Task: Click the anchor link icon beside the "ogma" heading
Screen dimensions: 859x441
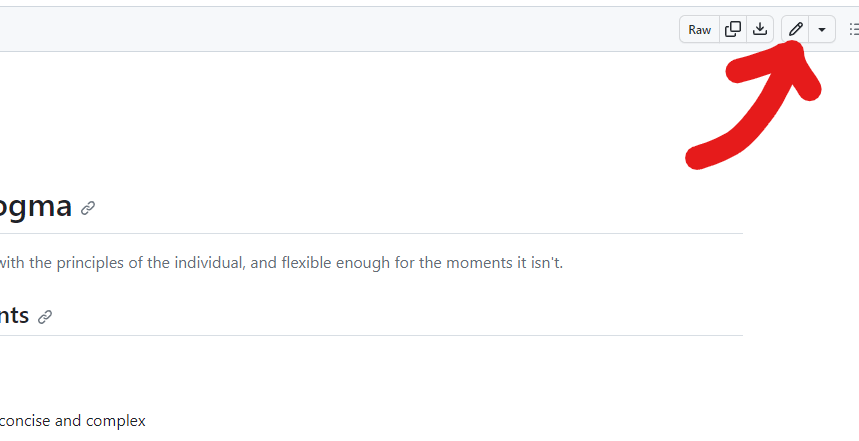Action: [x=88, y=208]
